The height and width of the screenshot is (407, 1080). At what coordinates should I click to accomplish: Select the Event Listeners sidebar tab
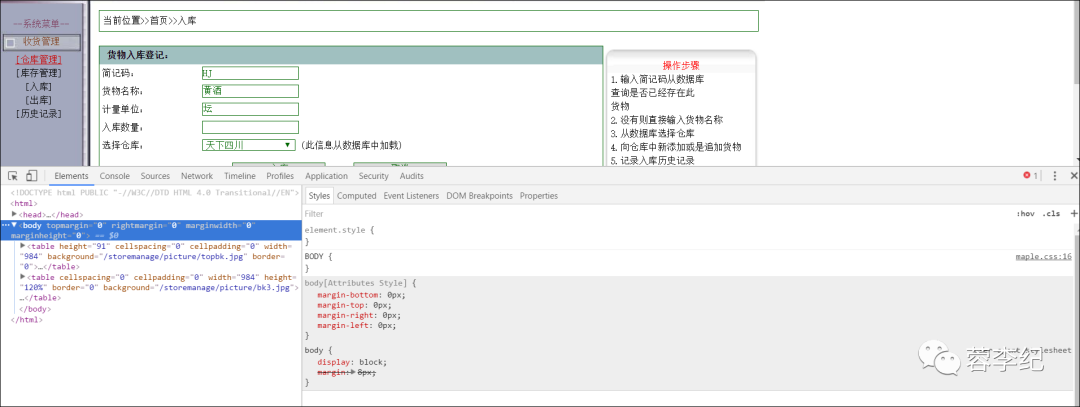click(x=411, y=196)
